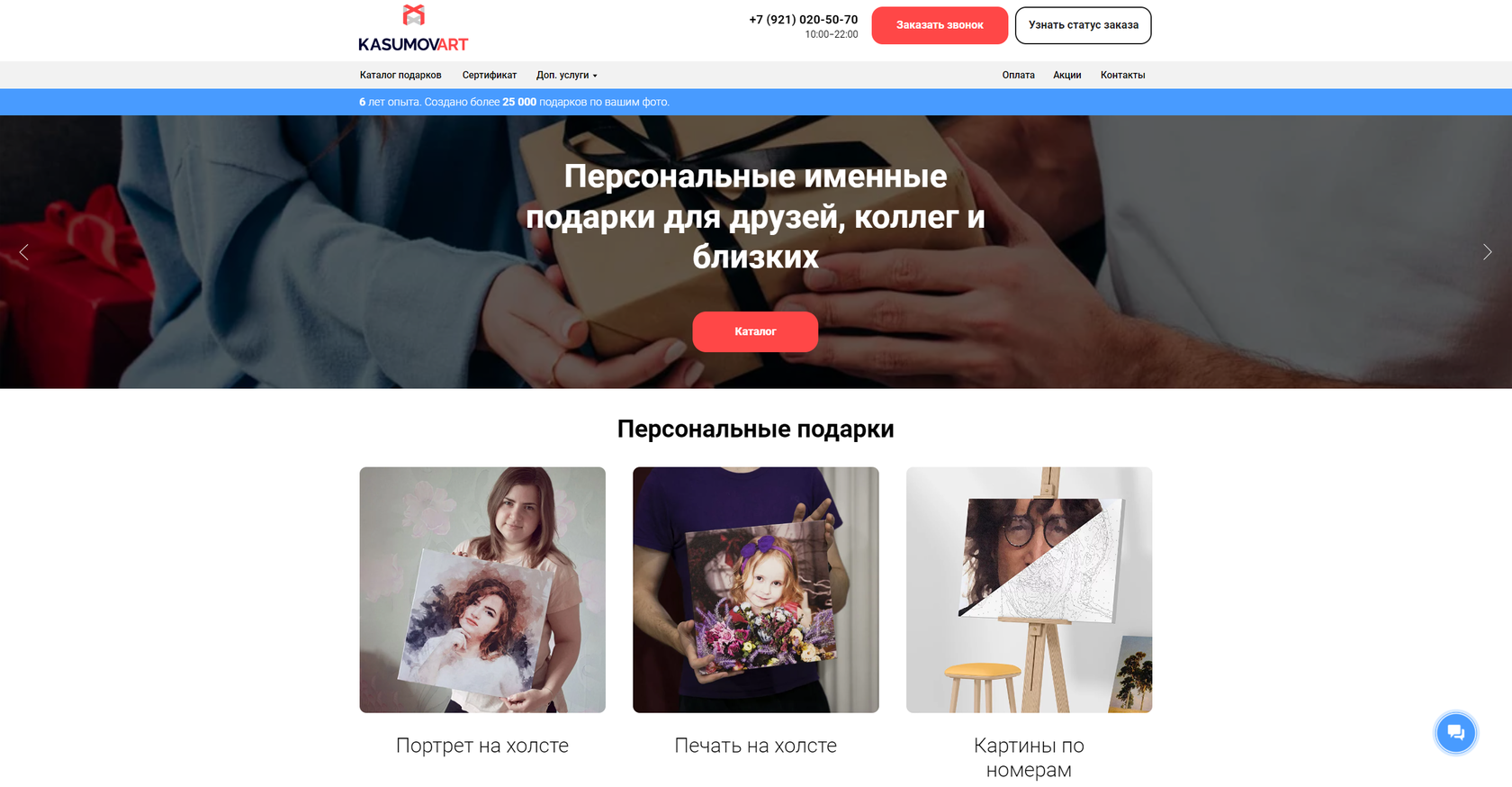
Task: Expand the Доп. услуги dropdown
Action: click(566, 75)
